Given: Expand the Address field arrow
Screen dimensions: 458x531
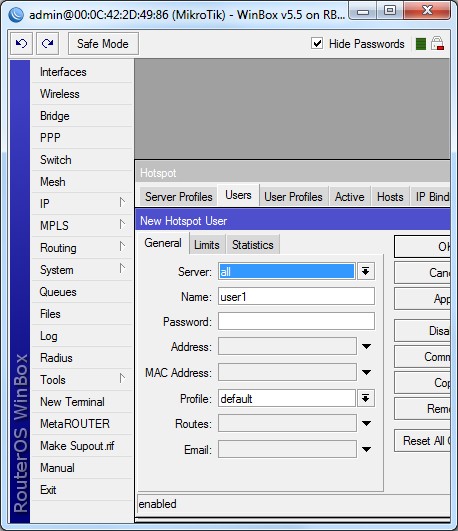Looking at the screenshot, I should tap(366, 346).
